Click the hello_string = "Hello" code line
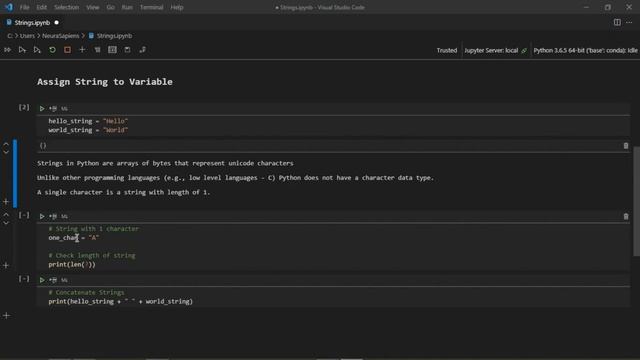 click(88, 121)
